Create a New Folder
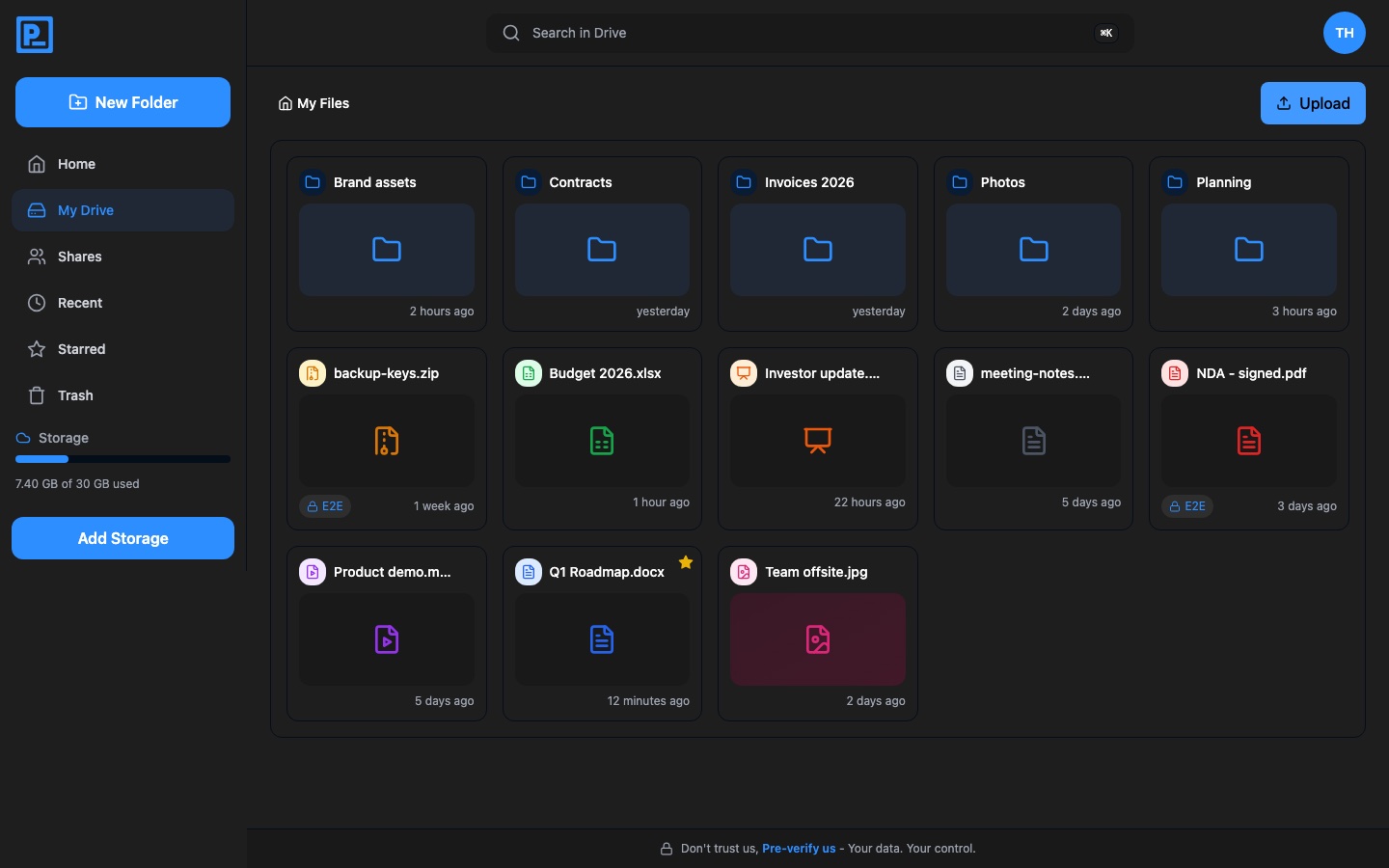The width and height of the screenshot is (1389, 868). pos(123,102)
